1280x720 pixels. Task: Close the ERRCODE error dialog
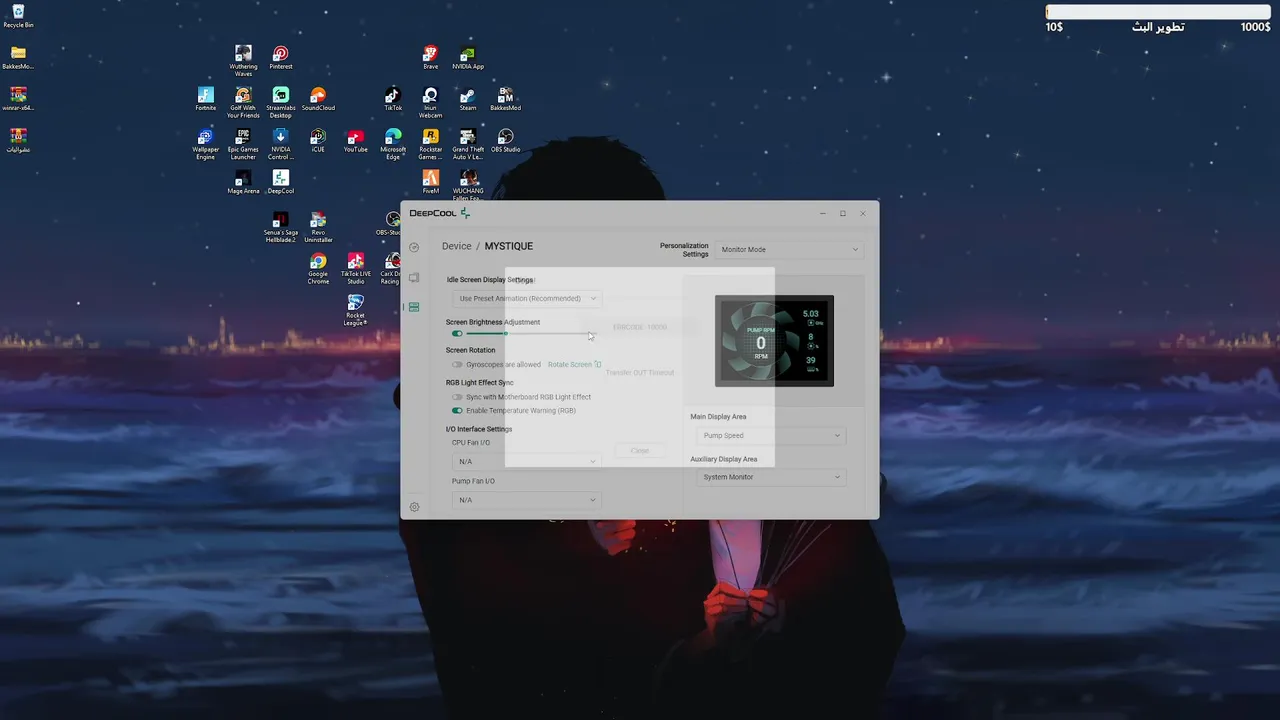pos(640,450)
